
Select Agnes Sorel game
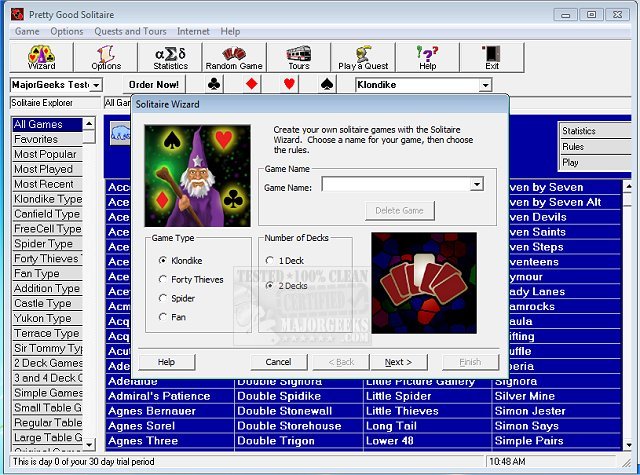169,426
